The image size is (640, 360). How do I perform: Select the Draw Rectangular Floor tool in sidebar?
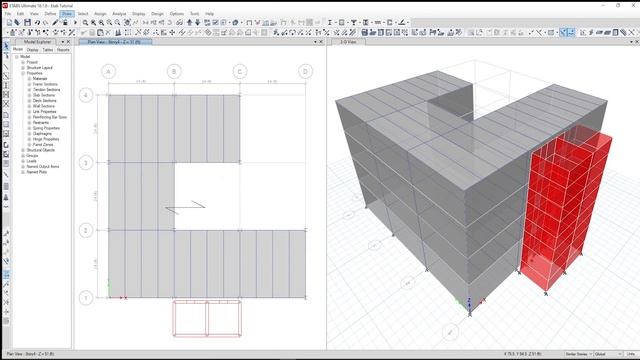[6, 124]
